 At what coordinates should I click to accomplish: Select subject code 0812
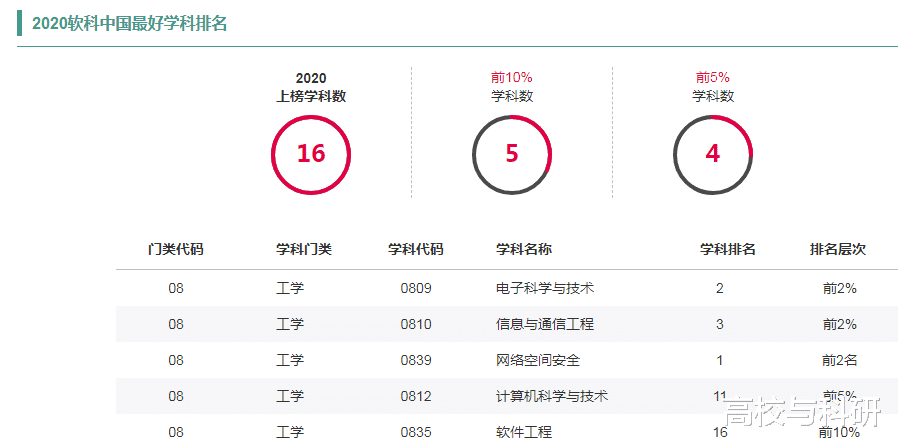tap(416, 396)
